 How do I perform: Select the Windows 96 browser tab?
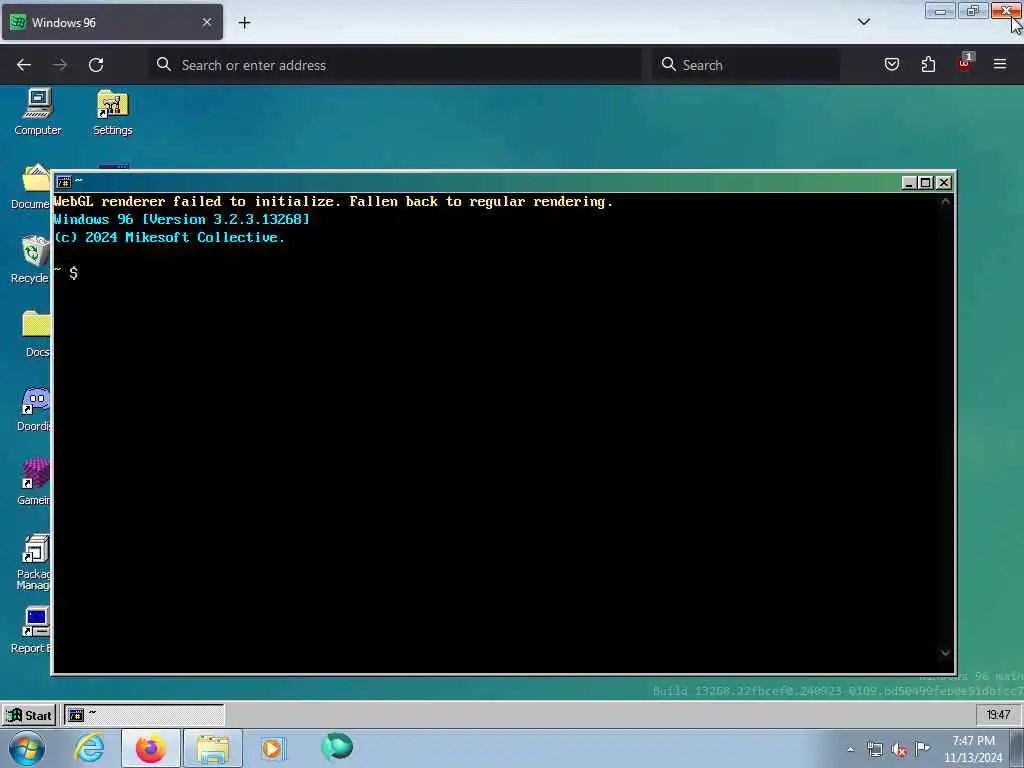[112, 22]
